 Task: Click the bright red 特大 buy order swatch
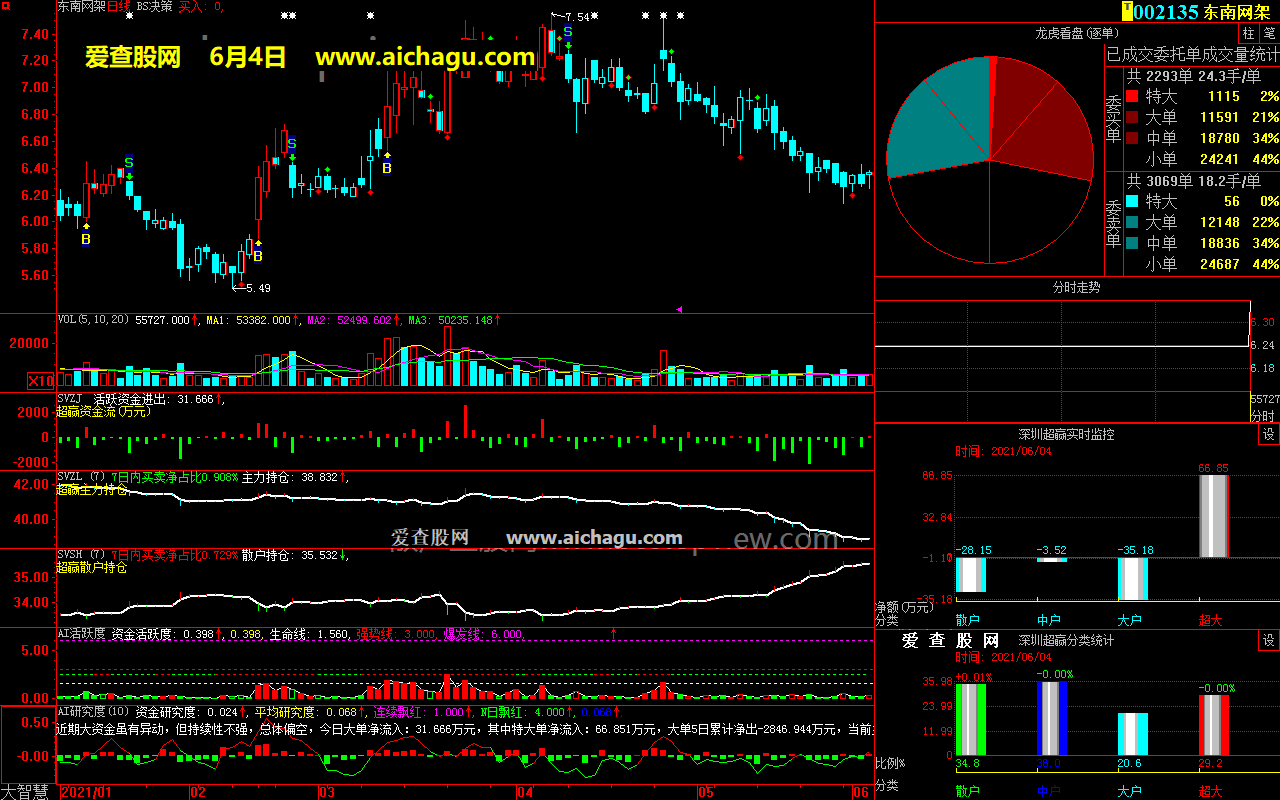1132,97
